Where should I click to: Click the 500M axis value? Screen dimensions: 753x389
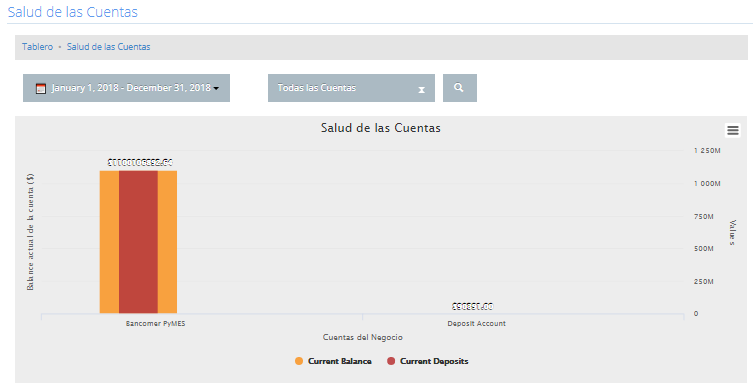coord(704,249)
